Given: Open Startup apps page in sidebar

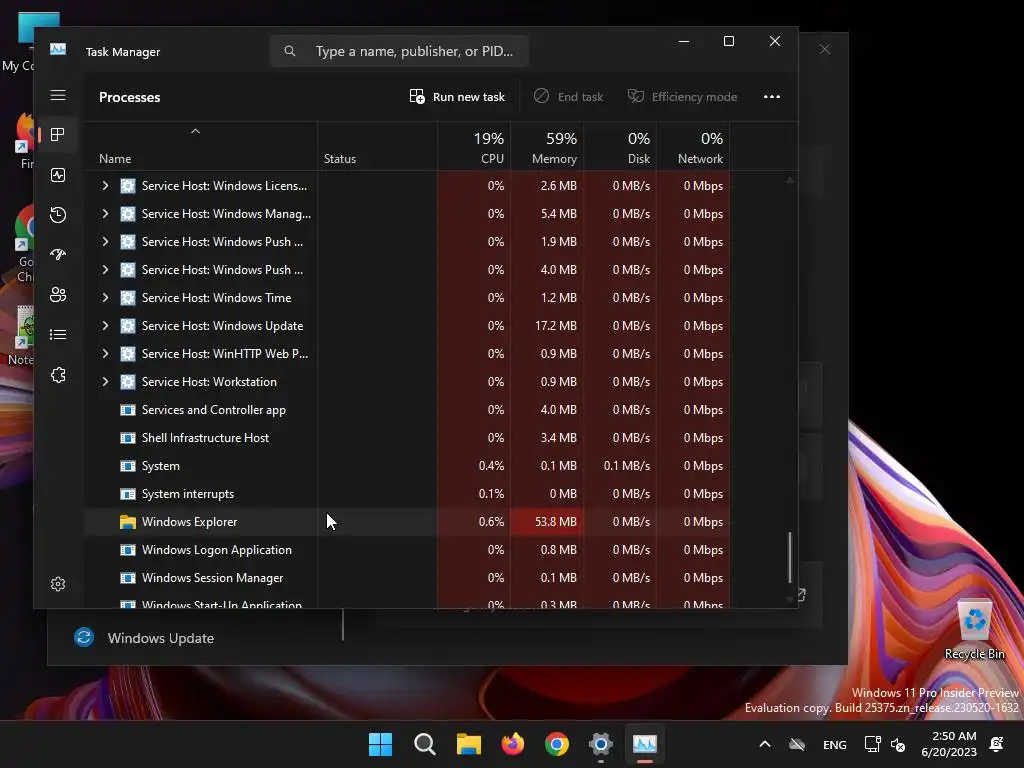Looking at the screenshot, I should [58, 255].
